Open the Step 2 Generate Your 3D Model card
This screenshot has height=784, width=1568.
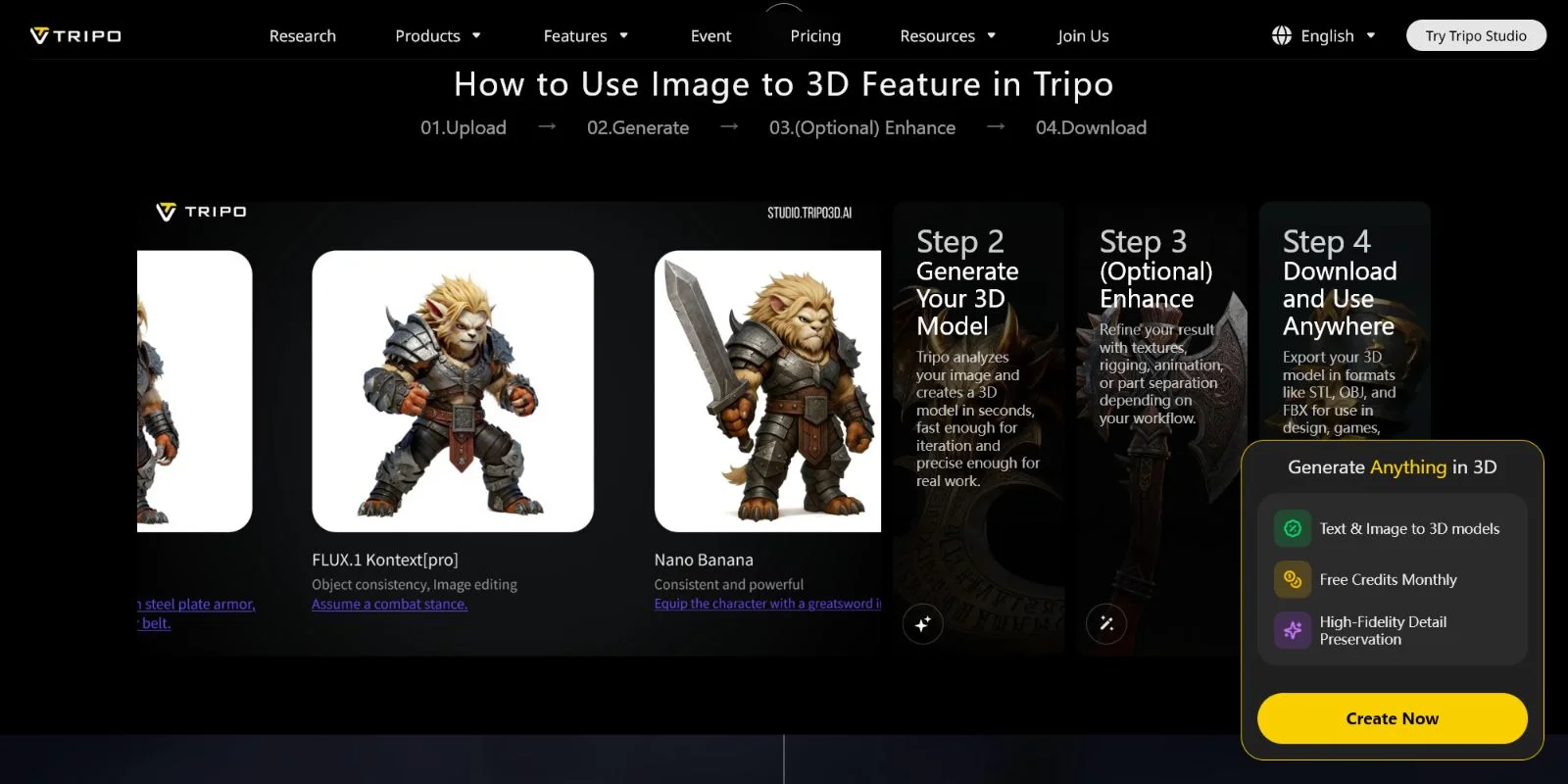click(x=978, y=428)
